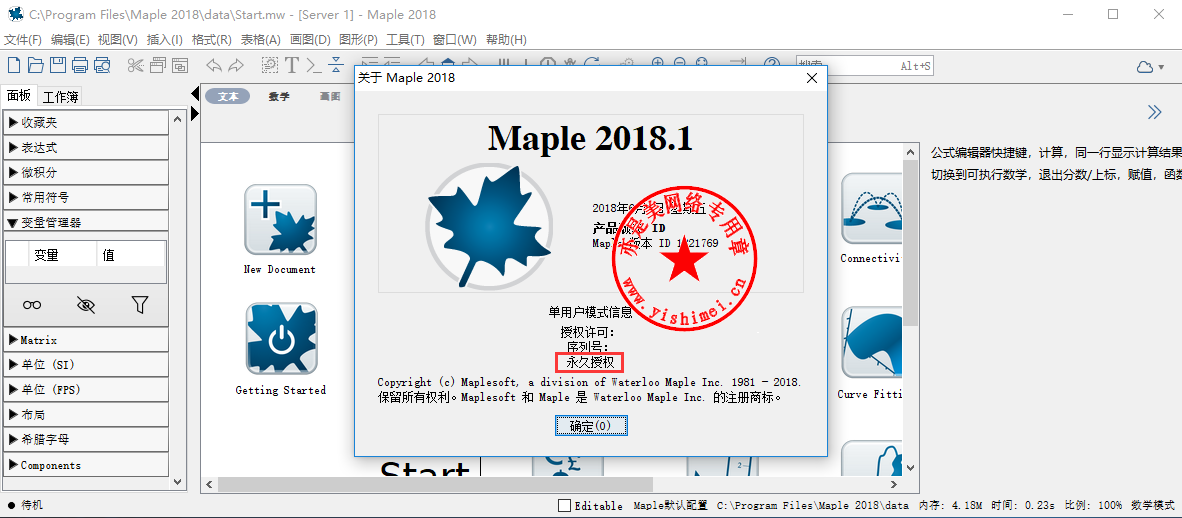This screenshot has width=1182, height=518.
Task: Expand the 单位 (FPS) palette
Action: 86,390
